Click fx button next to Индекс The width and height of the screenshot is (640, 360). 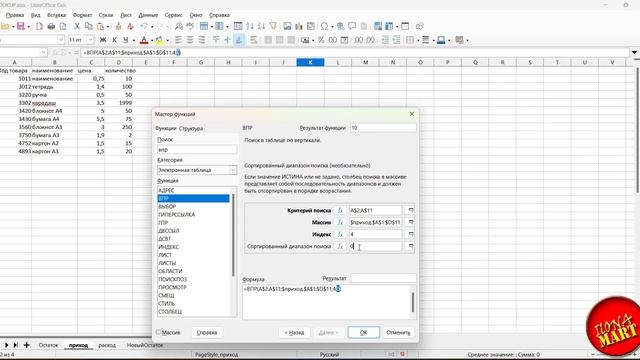(x=340, y=234)
